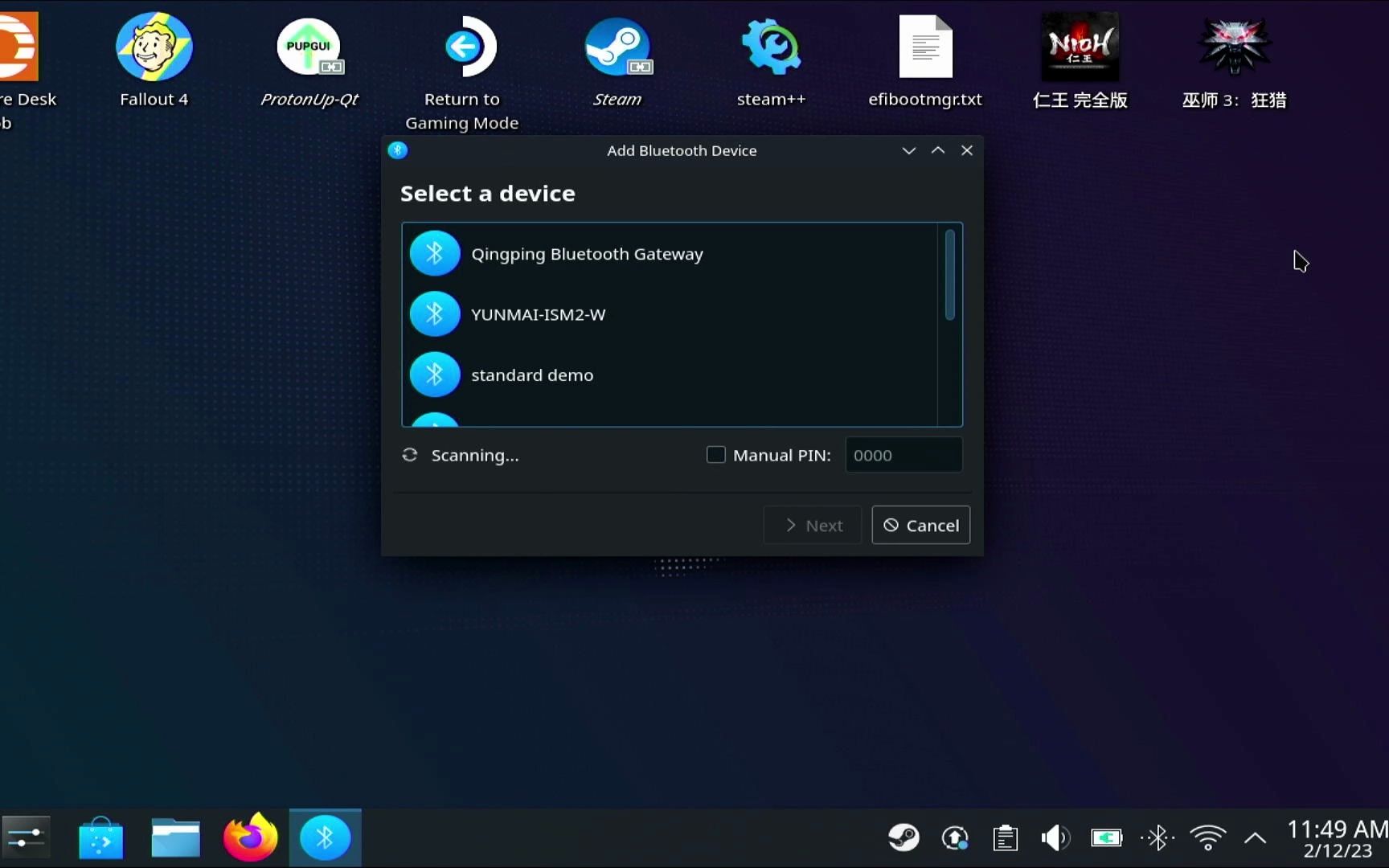Image resolution: width=1389 pixels, height=868 pixels.
Task: Select the Bluetooth window taskbar entry
Action: 325,837
